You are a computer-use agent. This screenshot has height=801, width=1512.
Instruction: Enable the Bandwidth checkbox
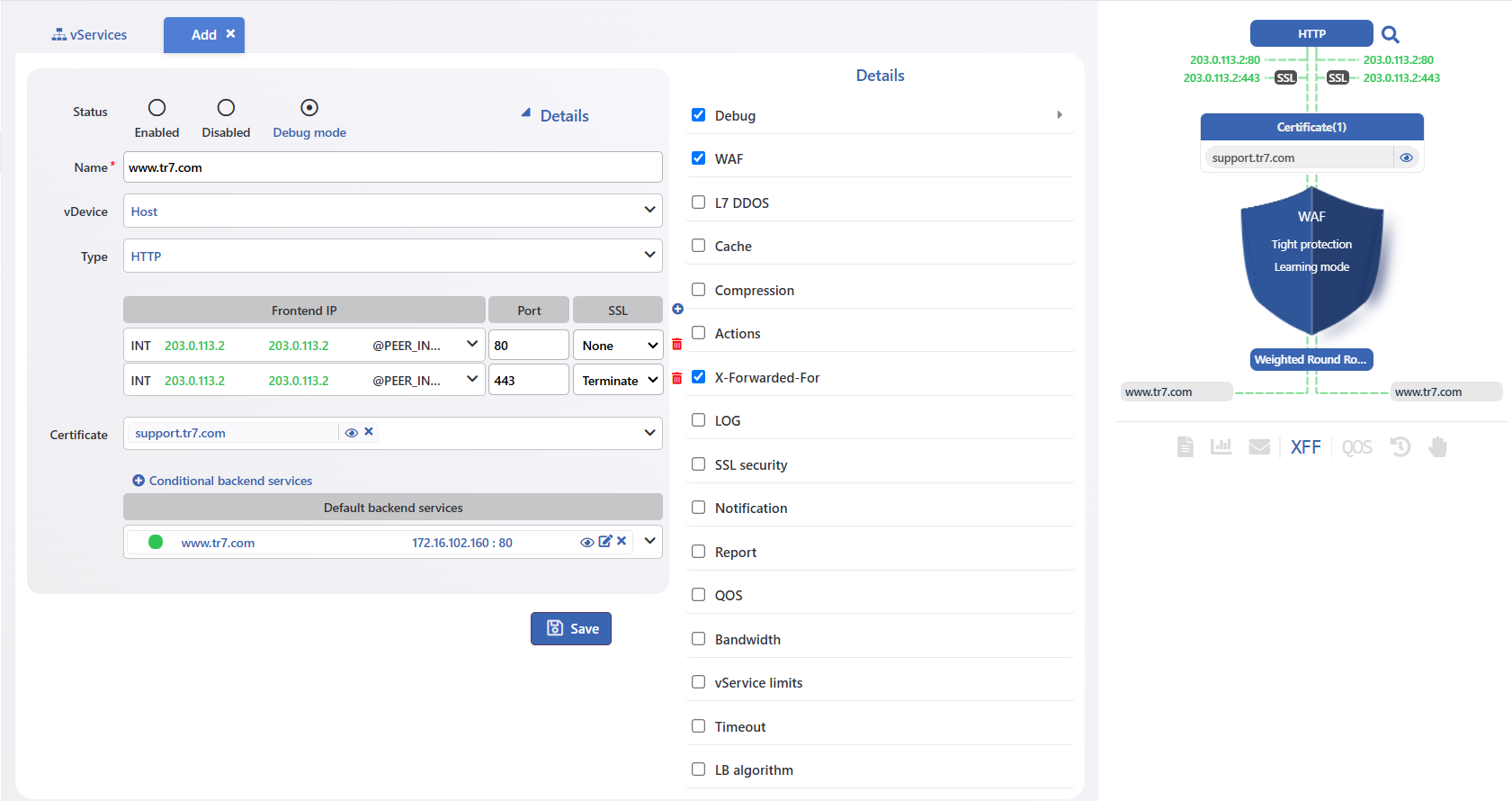(698, 638)
